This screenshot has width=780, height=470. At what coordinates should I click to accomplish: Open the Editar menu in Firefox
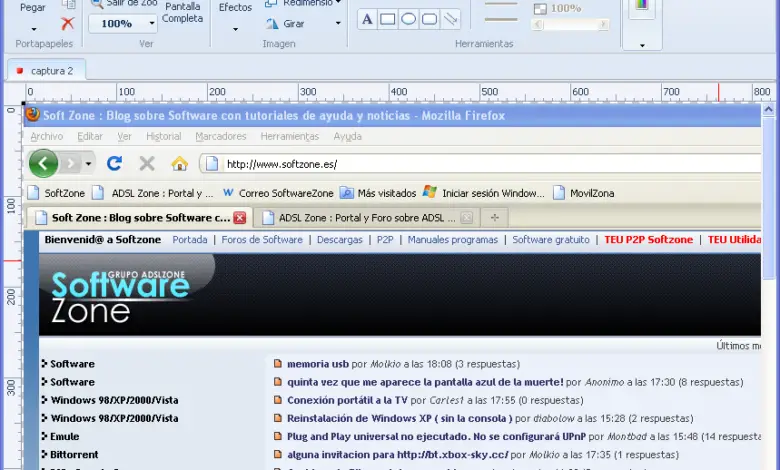[90, 136]
